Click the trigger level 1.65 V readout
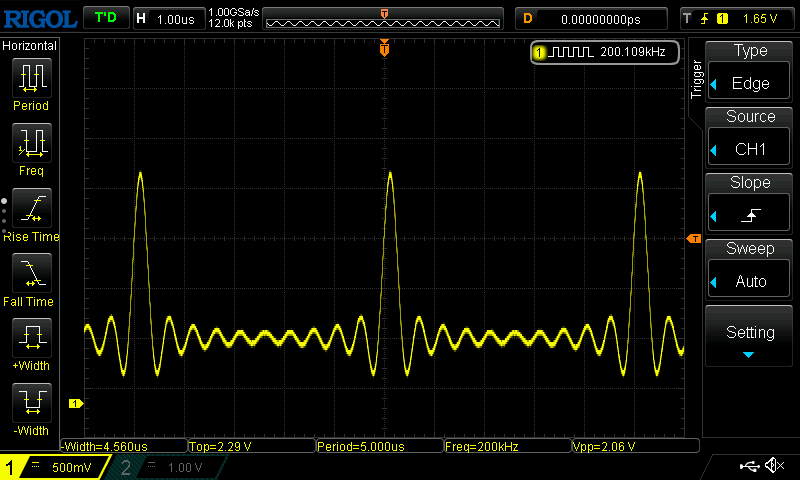 click(x=760, y=19)
